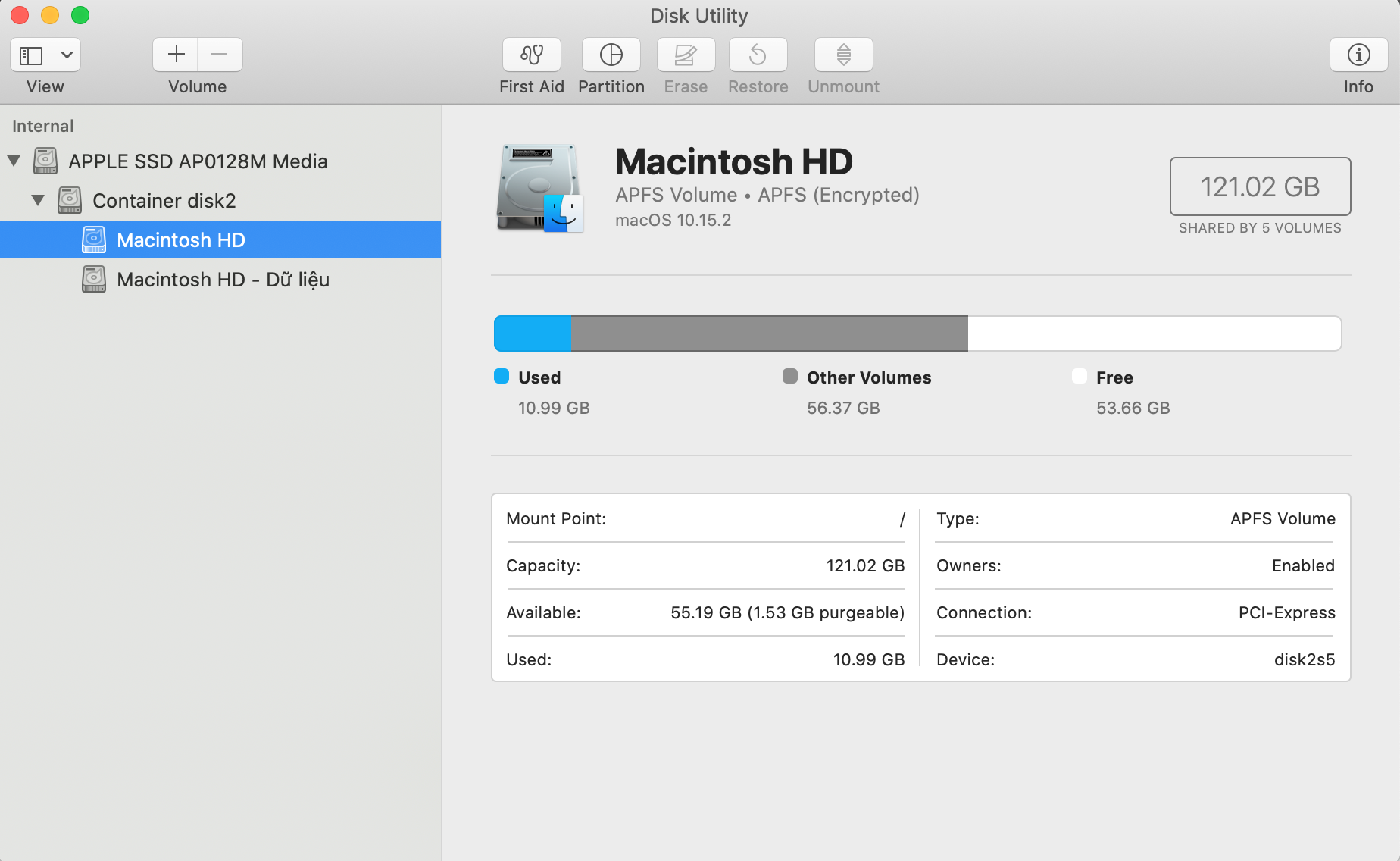
Task: Select Container disk2 in sidebar
Action: (164, 201)
